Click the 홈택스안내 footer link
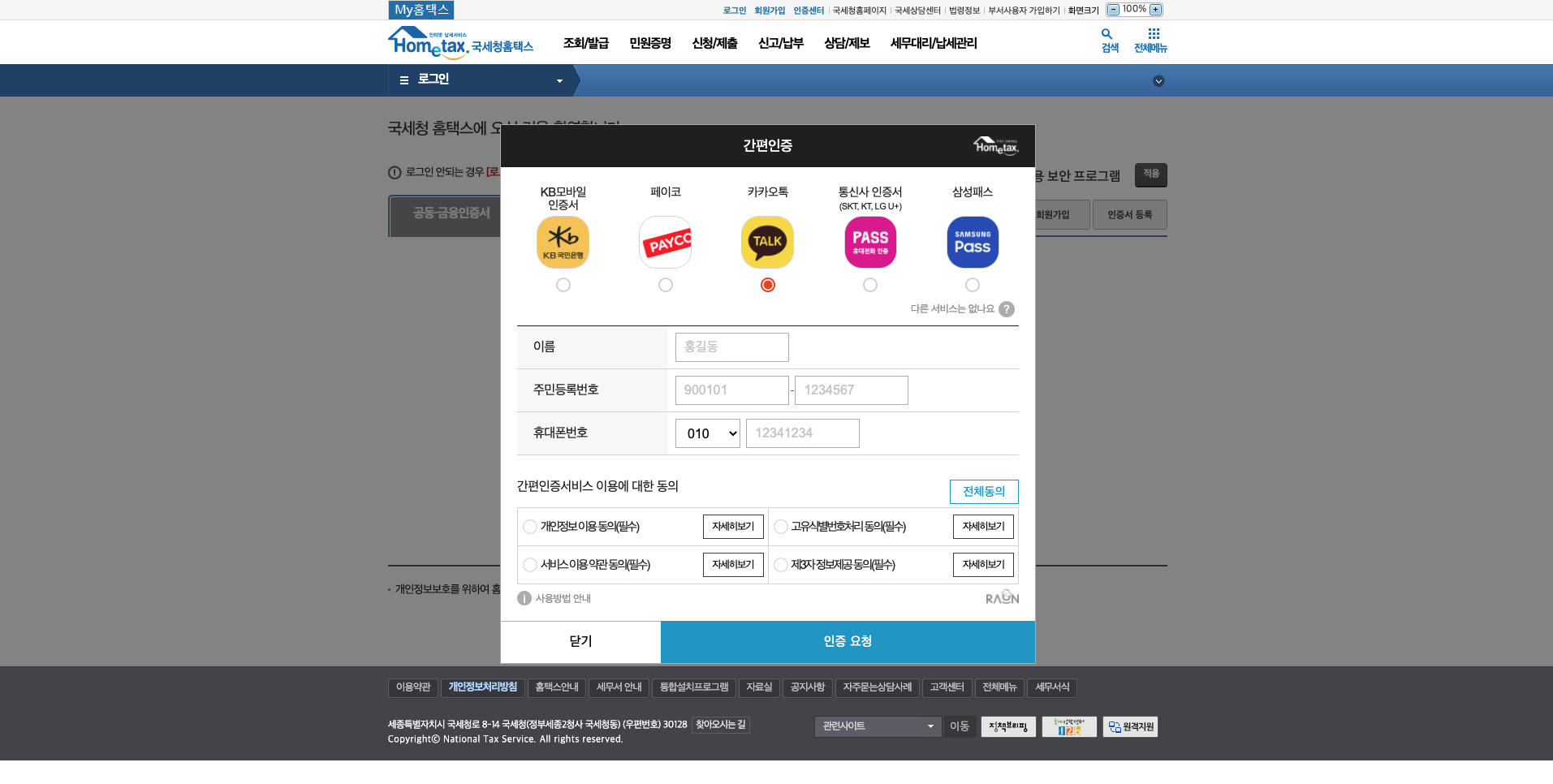 pyautogui.click(x=557, y=687)
